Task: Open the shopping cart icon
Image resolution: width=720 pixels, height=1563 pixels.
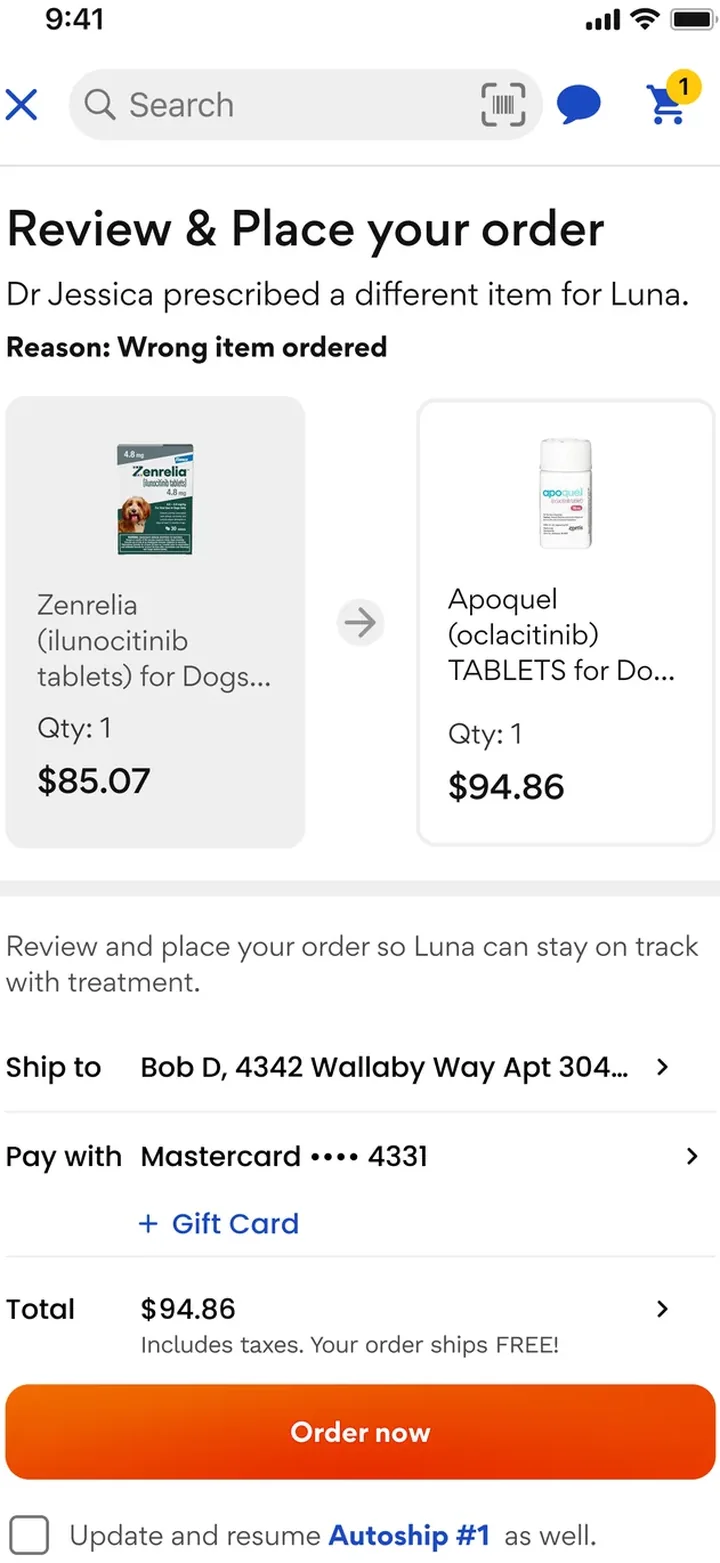Action: (666, 106)
